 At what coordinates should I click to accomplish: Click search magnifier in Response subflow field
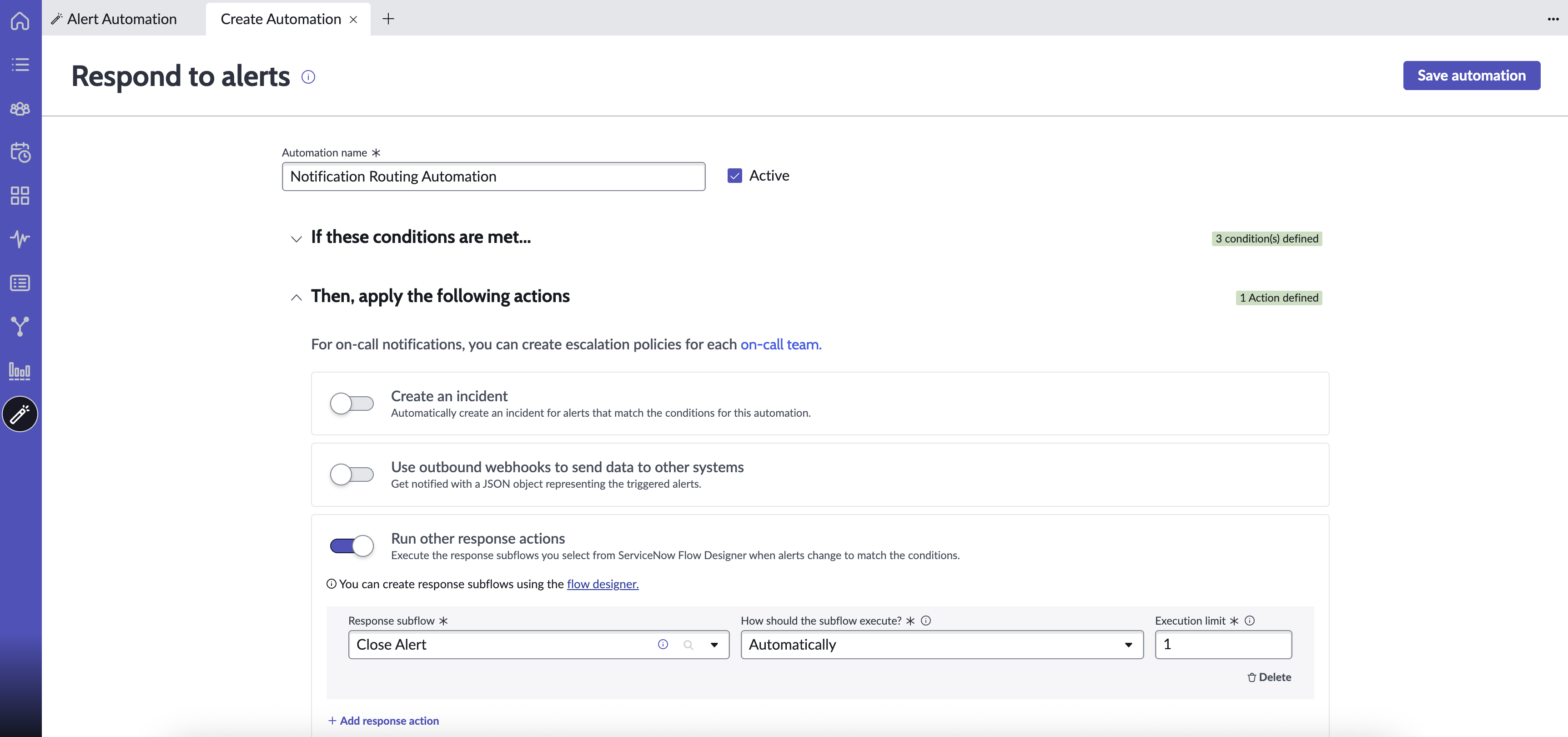(x=689, y=645)
